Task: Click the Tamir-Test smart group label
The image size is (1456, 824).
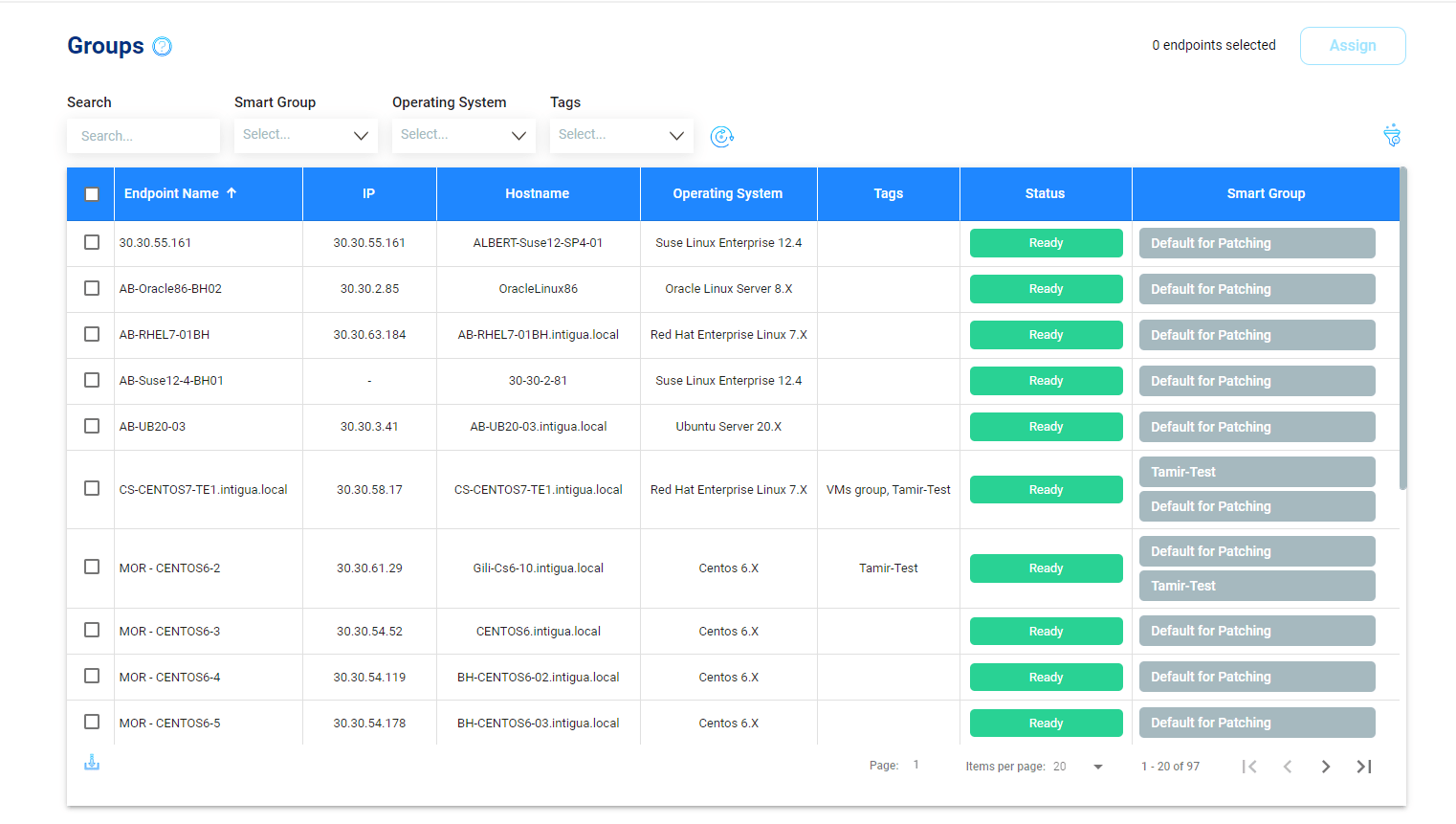Action: click(x=1256, y=471)
